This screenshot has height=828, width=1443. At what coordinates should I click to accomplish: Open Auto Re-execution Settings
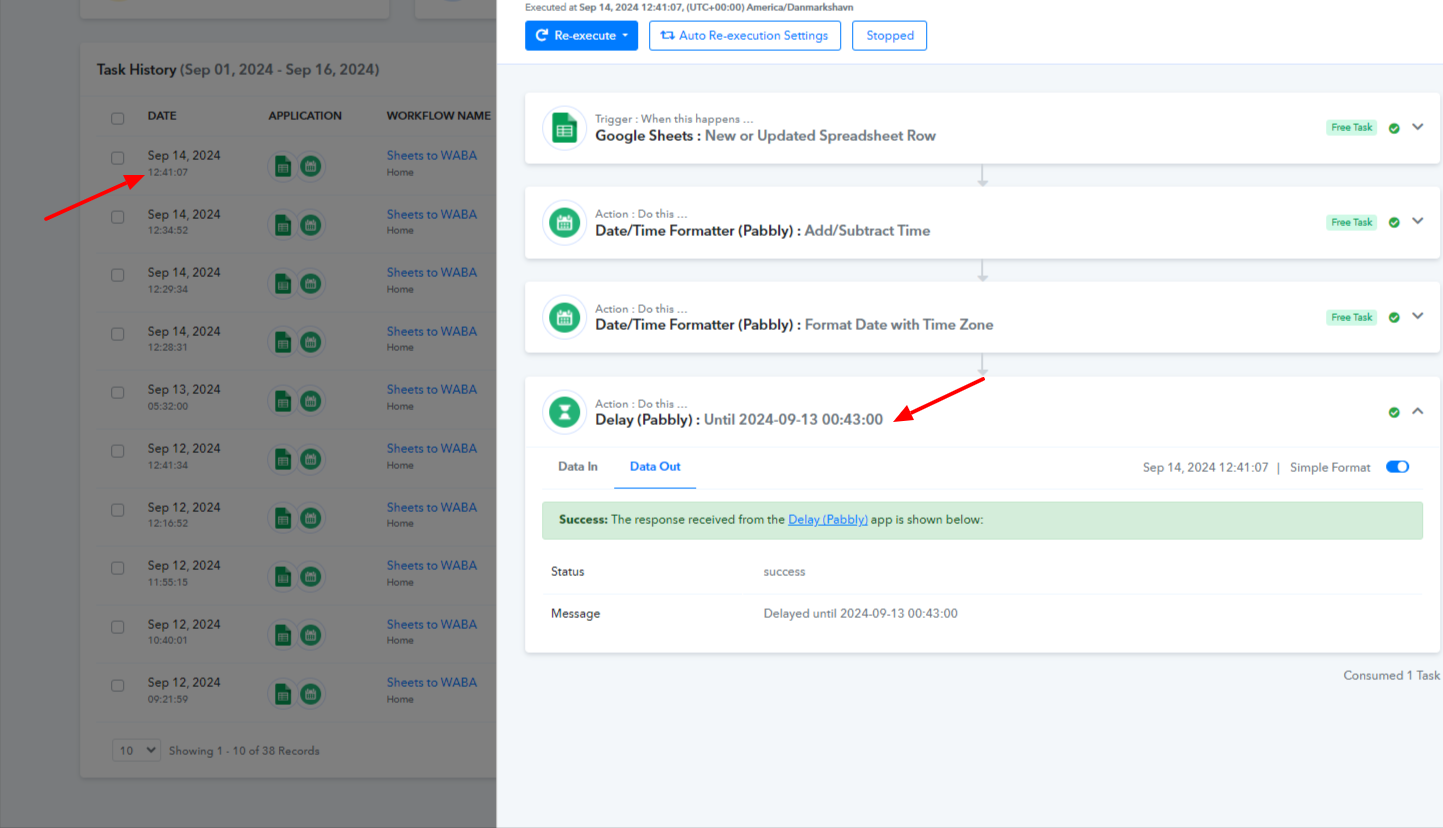pyautogui.click(x=745, y=36)
